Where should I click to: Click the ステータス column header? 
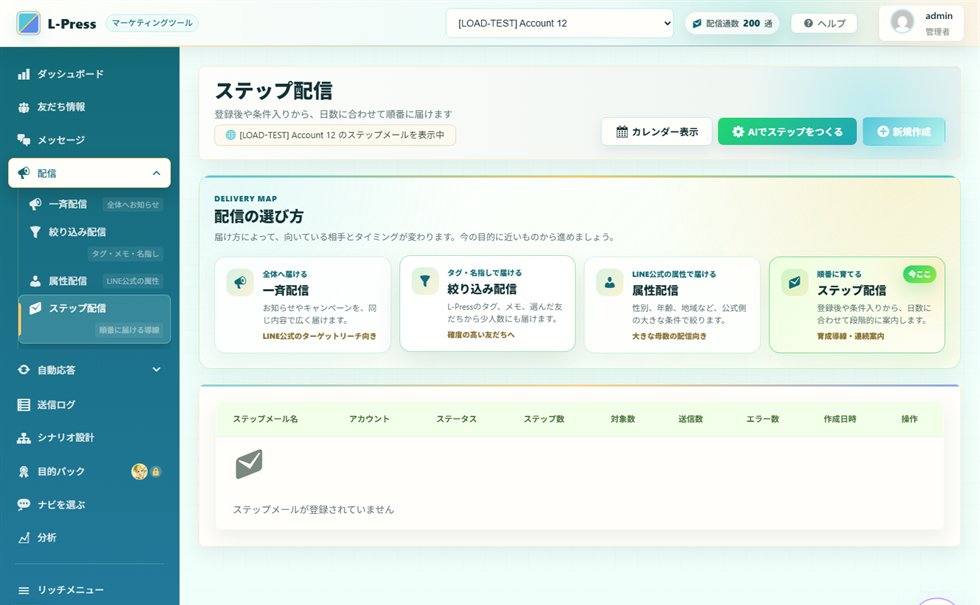pos(456,419)
